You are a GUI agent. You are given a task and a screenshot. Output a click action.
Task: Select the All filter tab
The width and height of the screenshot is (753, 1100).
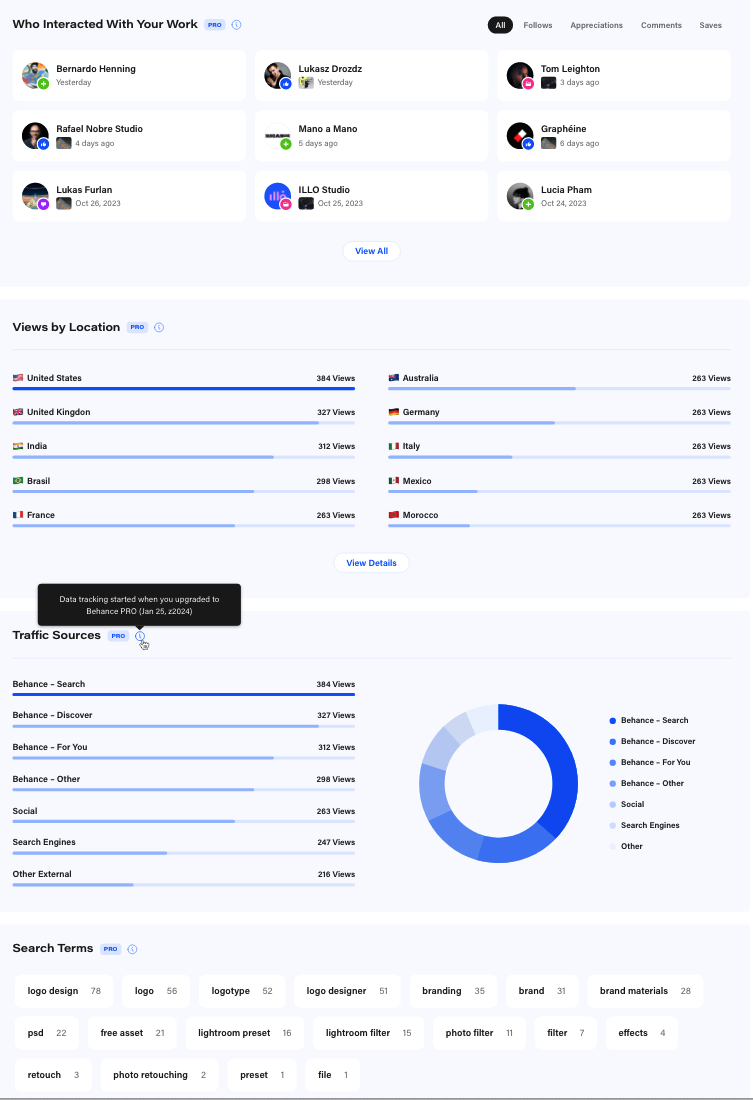click(500, 25)
